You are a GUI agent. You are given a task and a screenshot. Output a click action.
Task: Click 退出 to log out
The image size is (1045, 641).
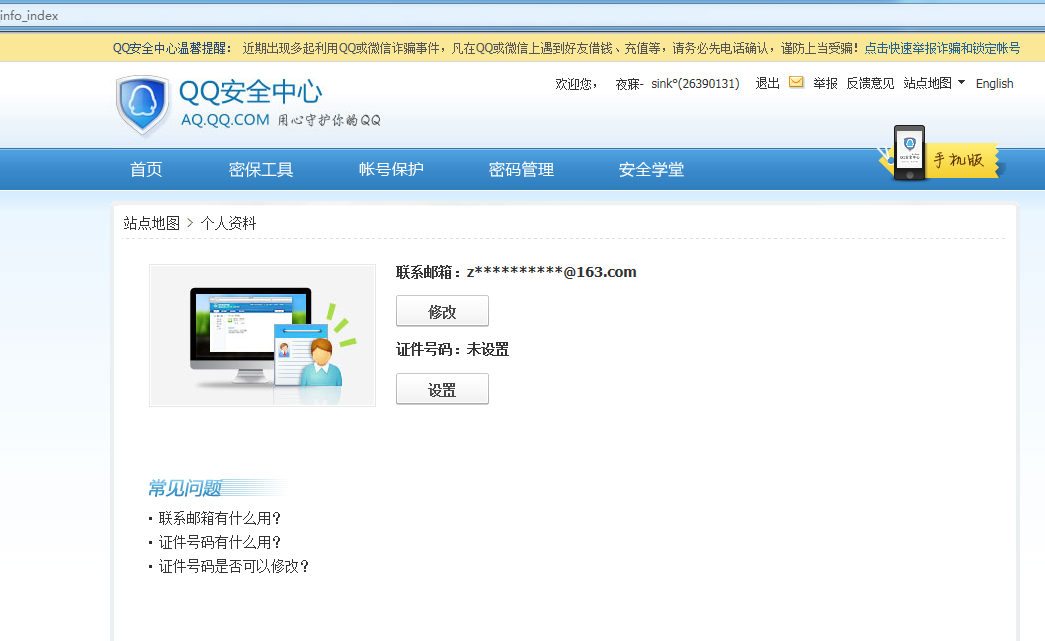pos(767,83)
